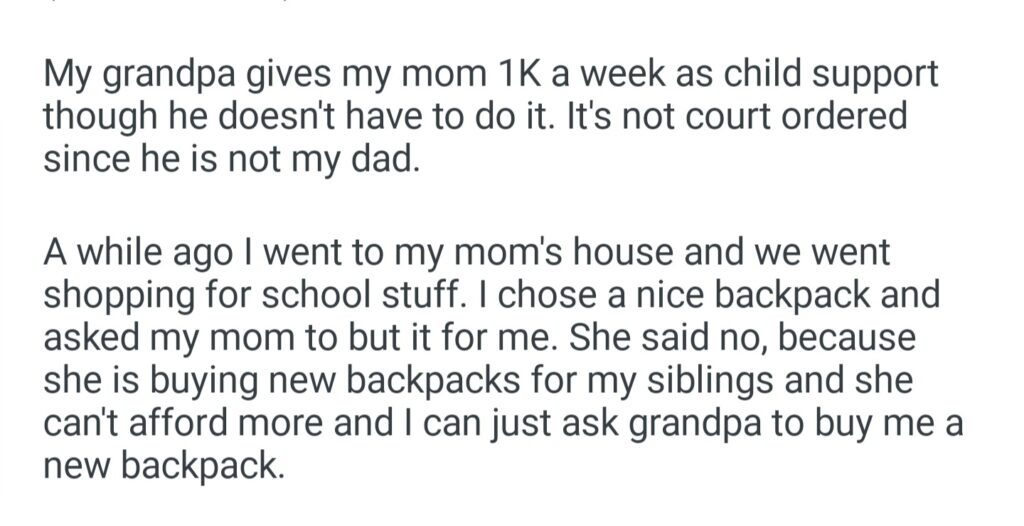Viewport: 1024px width, 526px height.
Task: Click the word "since"
Action: click(x=83, y=160)
